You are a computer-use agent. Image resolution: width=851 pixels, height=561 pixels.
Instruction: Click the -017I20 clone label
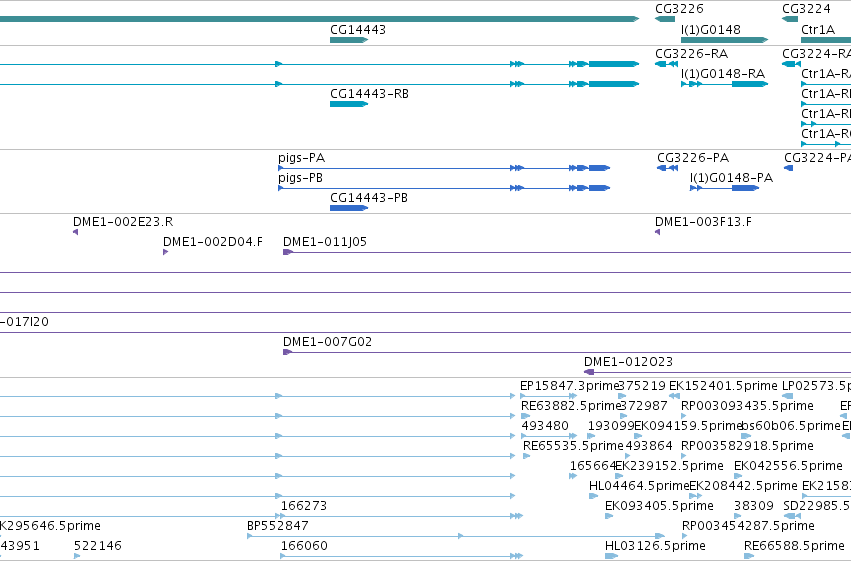[24, 322]
